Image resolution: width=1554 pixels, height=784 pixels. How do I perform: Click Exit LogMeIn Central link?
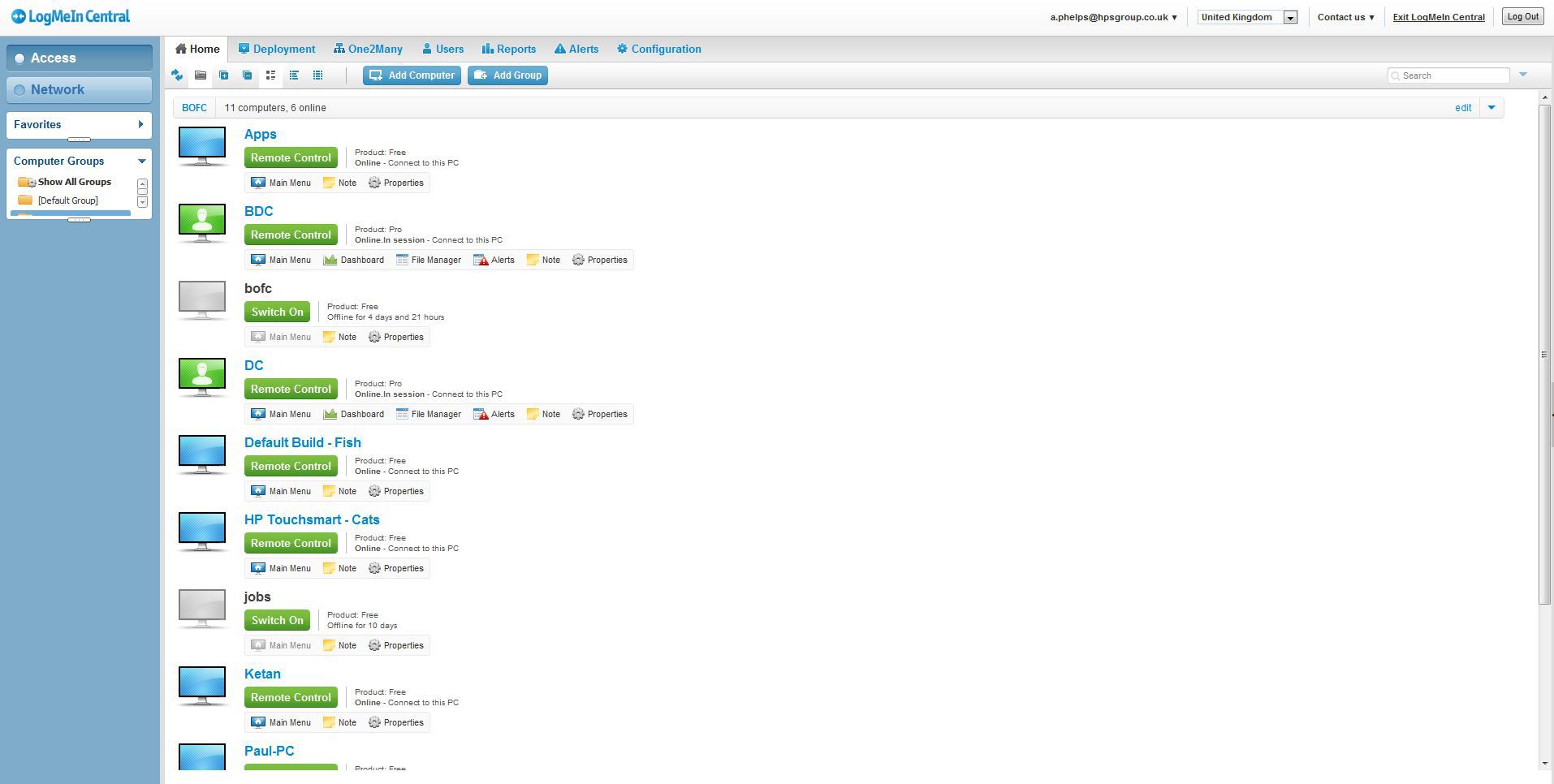click(x=1439, y=17)
